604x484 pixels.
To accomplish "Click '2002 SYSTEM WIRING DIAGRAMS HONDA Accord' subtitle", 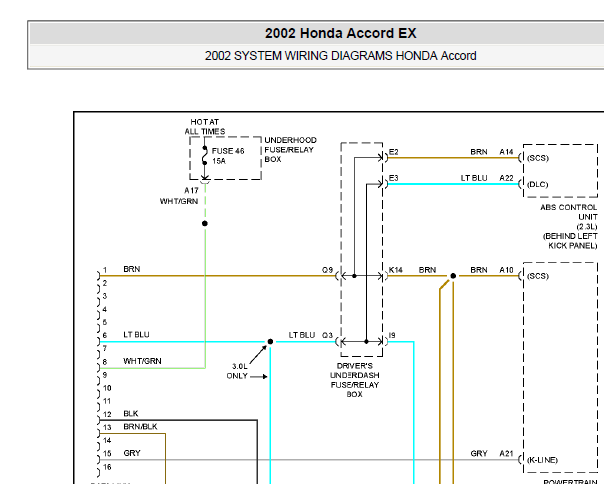I will pyautogui.click(x=341, y=56).
